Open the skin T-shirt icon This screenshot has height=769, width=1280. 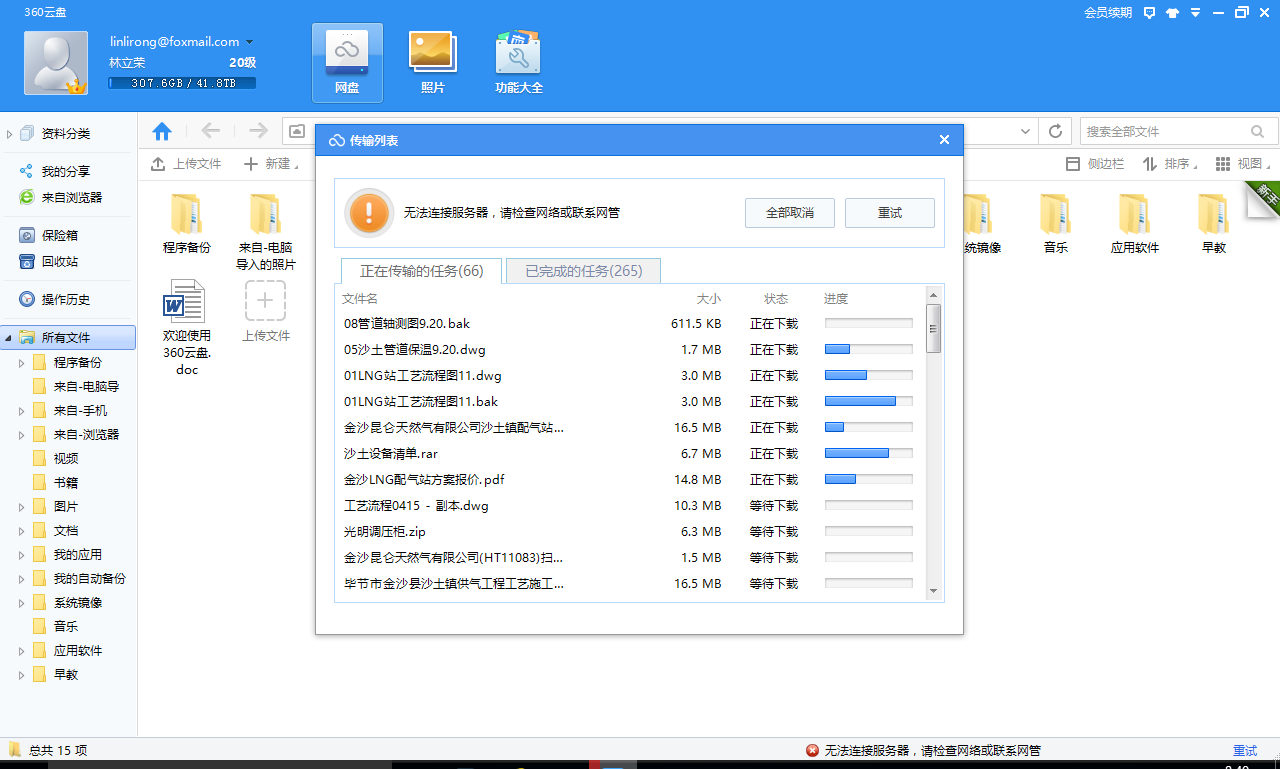(x=1172, y=13)
